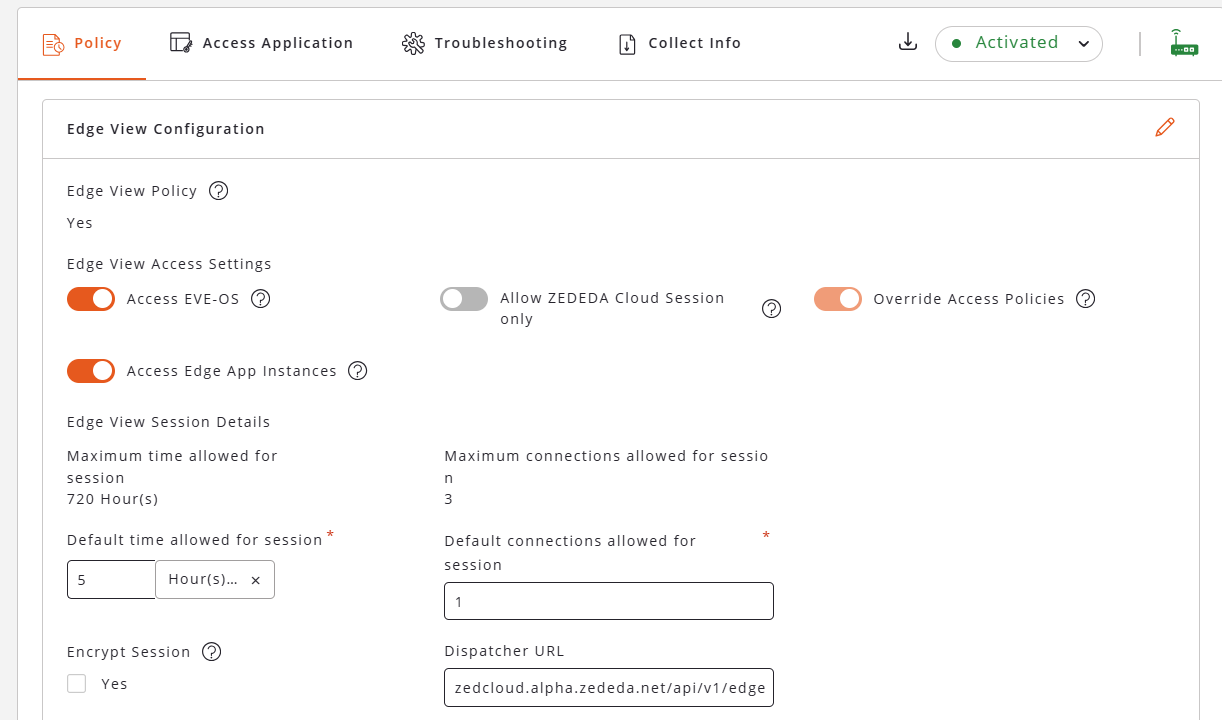Click the Dispatcher URL input field

point(608,688)
